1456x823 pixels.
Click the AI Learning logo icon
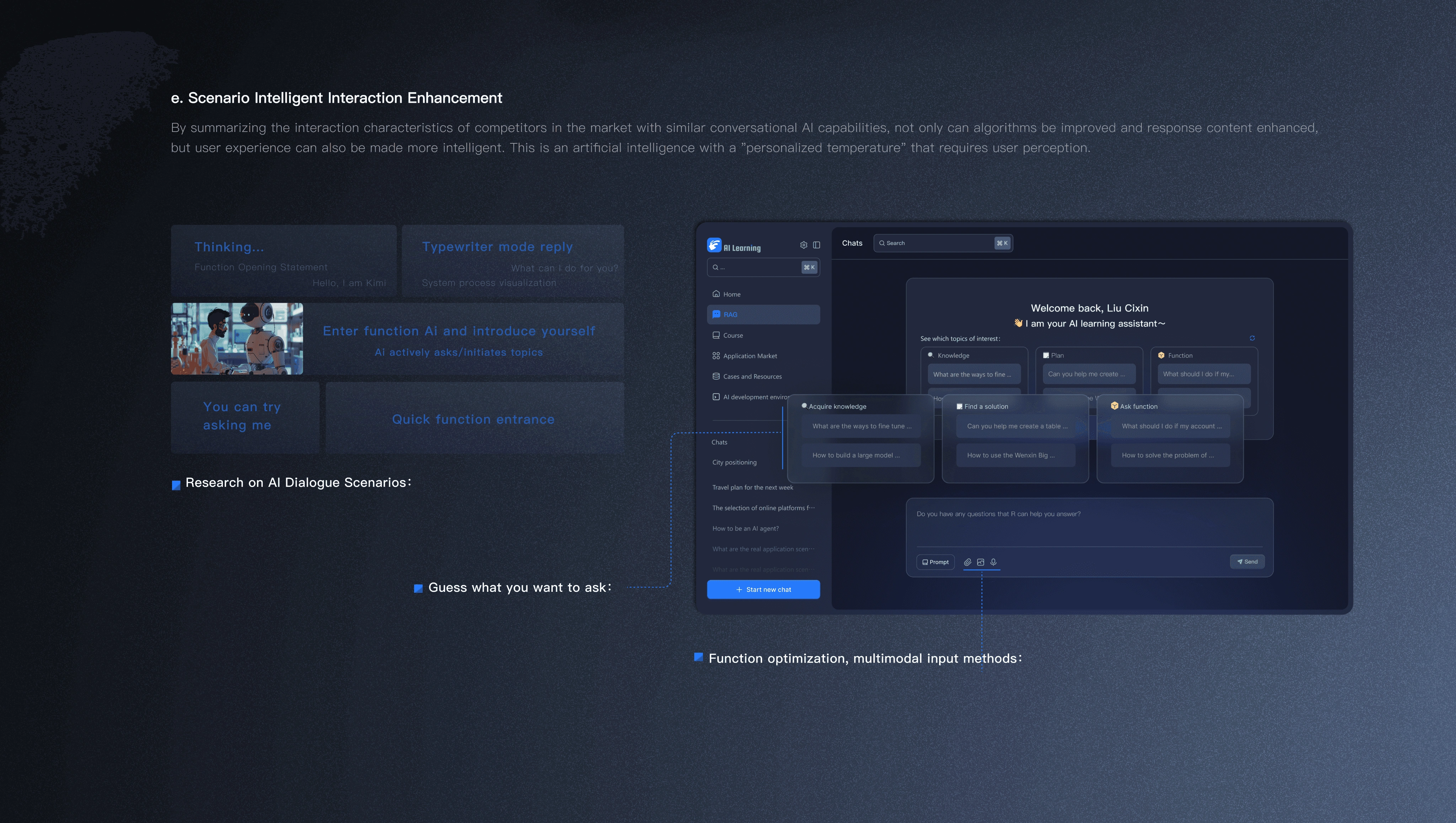tap(714, 245)
